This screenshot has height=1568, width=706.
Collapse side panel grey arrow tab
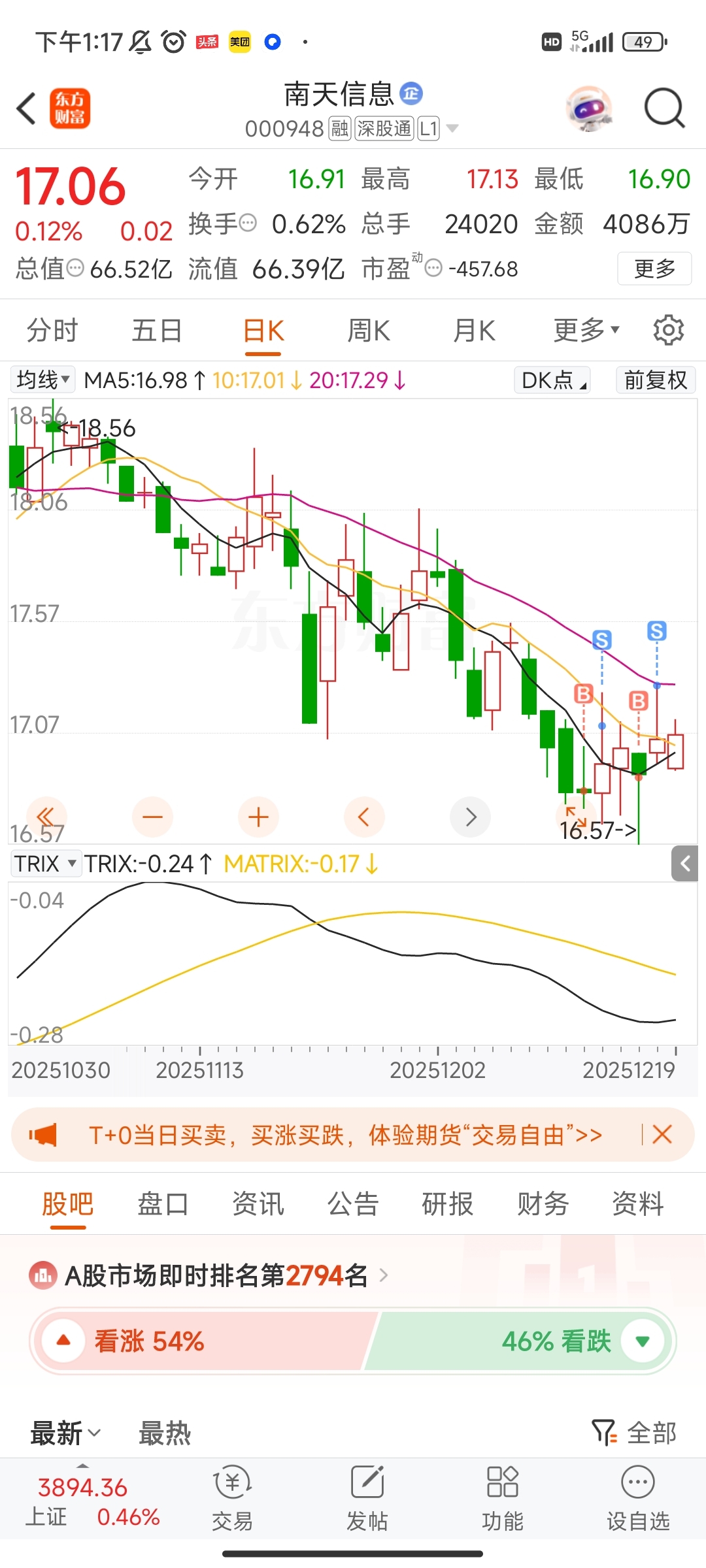pyautogui.click(x=685, y=864)
